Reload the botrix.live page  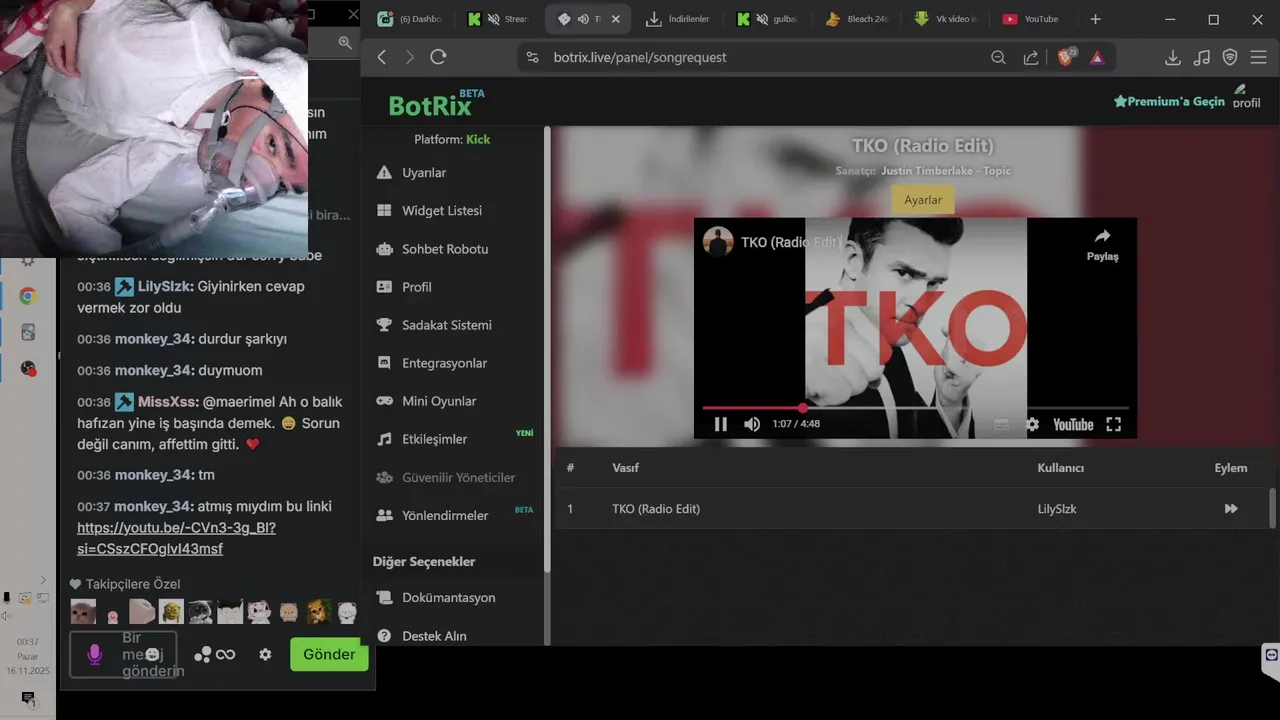(x=438, y=57)
